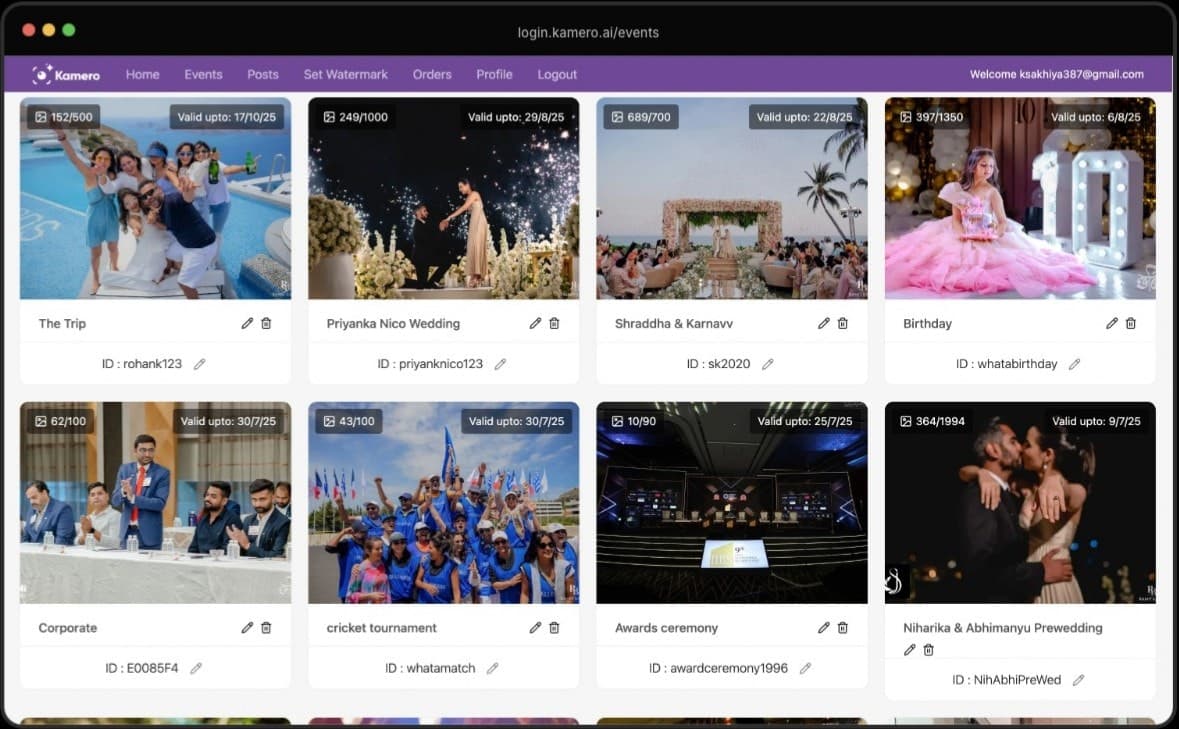Switch to the Set Watermark tab

pyautogui.click(x=345, y=74)
